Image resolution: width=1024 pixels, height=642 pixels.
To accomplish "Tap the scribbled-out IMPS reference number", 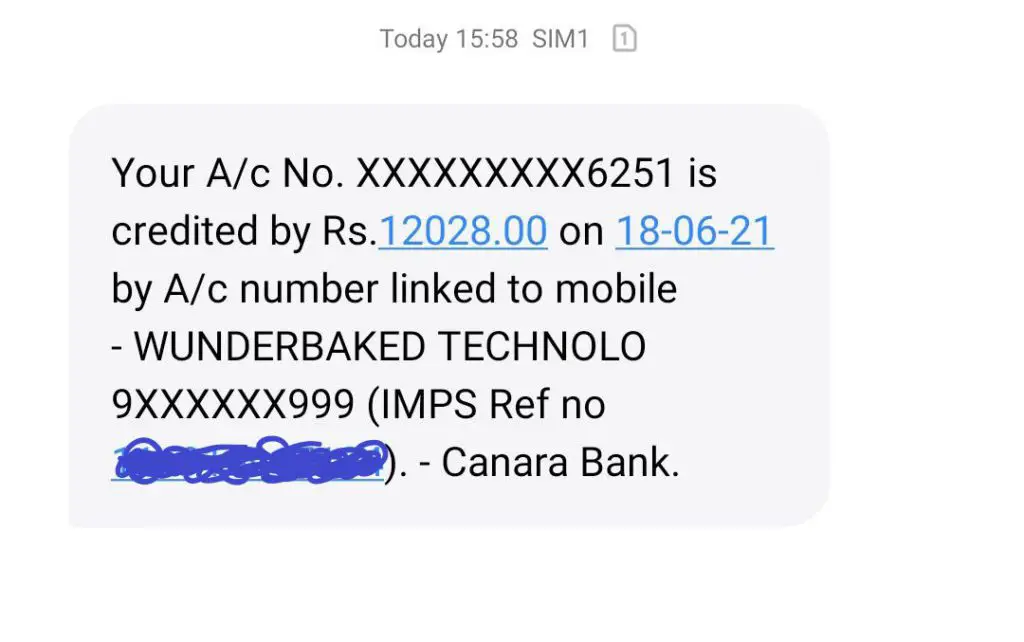I will tap(249, 461).
